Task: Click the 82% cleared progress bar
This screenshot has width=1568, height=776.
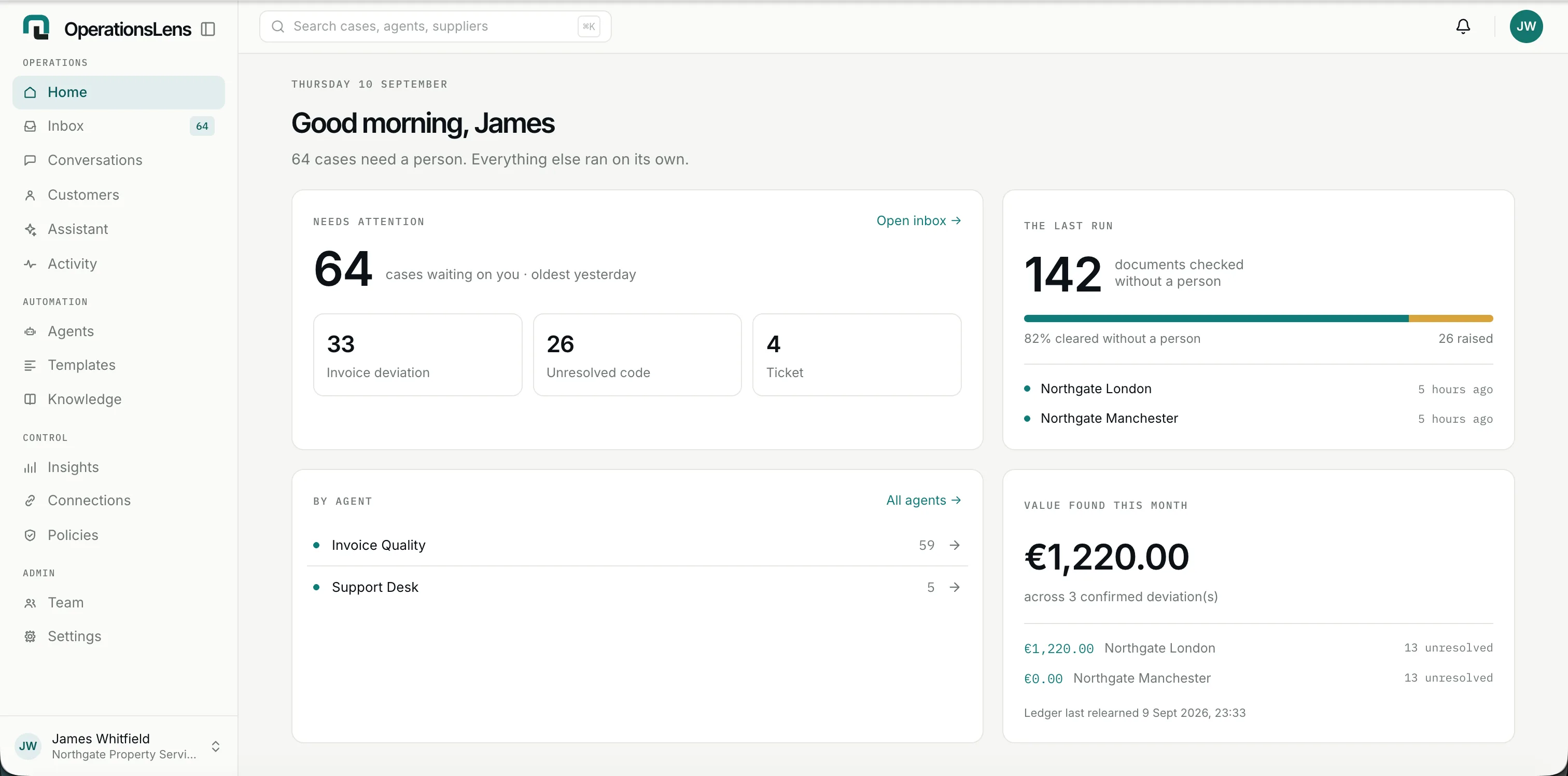Action: click(x=1258, y=318)
